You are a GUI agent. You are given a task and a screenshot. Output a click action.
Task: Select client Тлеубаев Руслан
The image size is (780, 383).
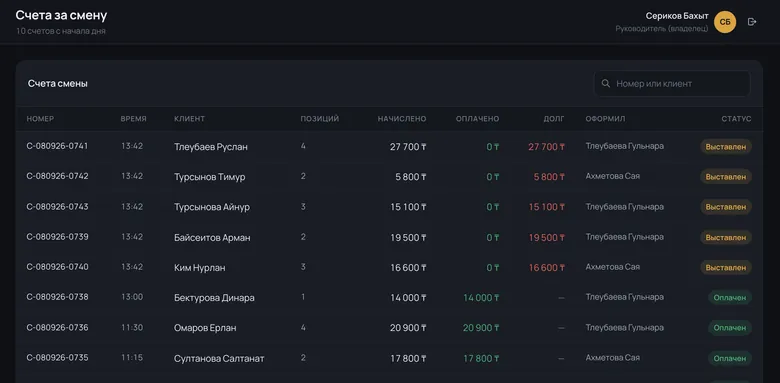tap(211, 147)
